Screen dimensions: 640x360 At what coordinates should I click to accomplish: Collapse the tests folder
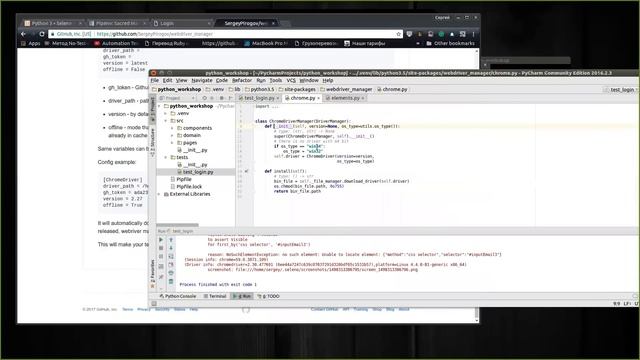pos(166,158)
